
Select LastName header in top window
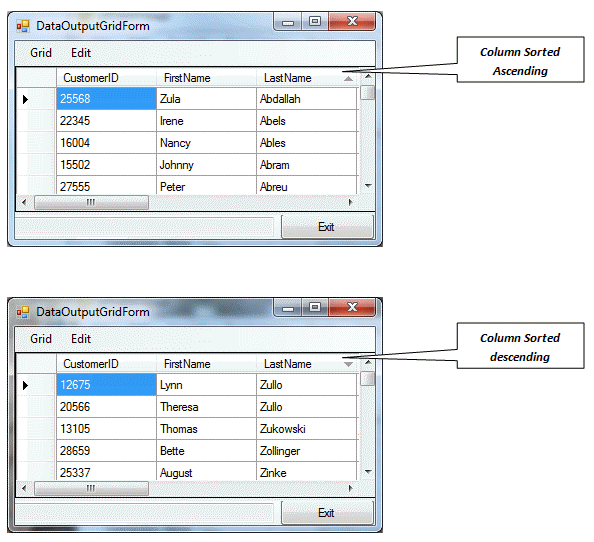tap(307, 78)
